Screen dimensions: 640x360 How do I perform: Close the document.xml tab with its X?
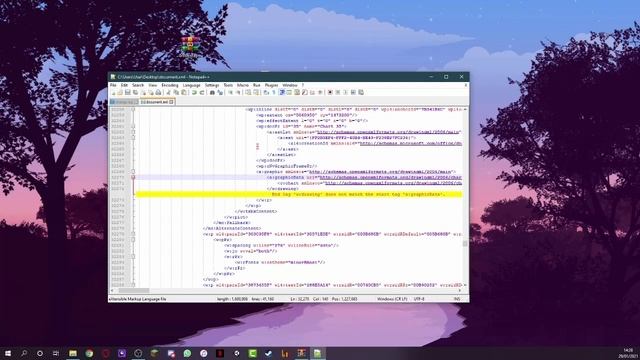pyautogui.click(x=171, y=102)
